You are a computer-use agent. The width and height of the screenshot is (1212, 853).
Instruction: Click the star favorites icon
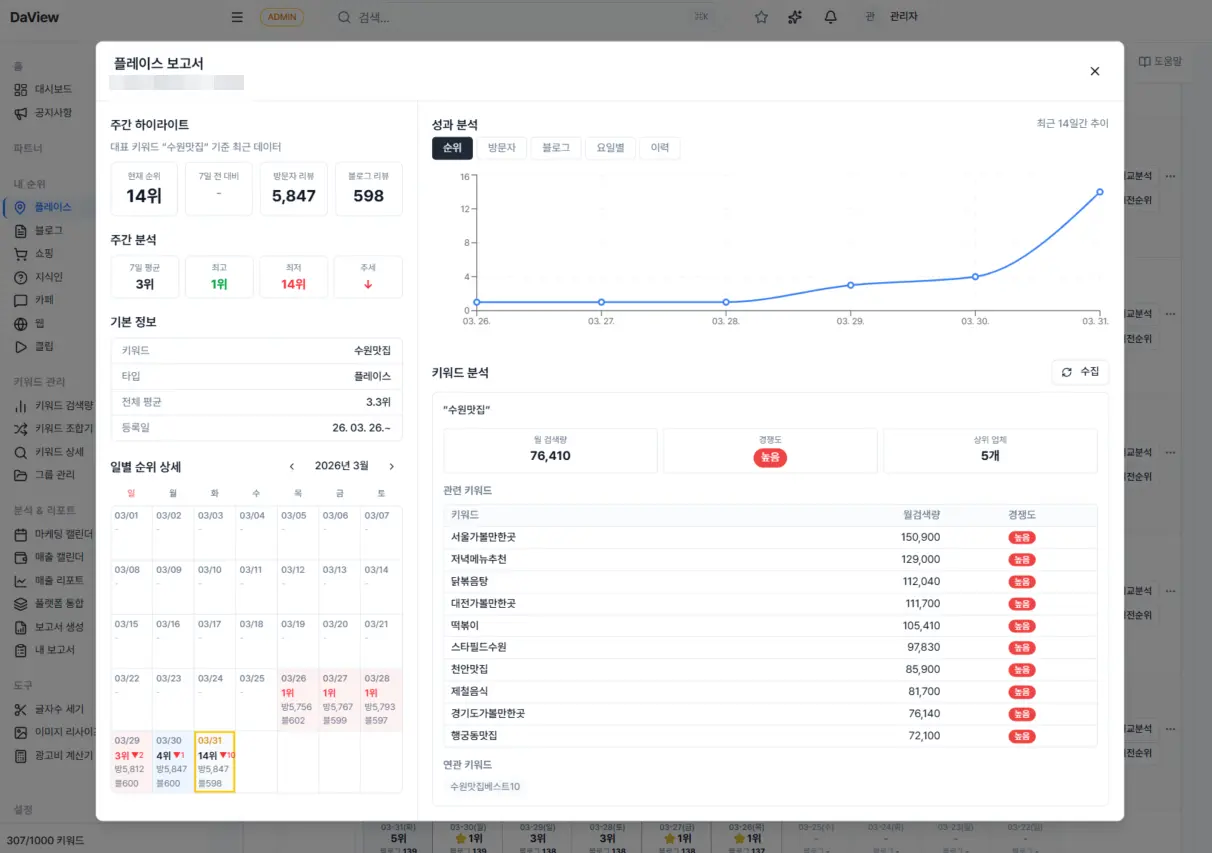(761, 17)
